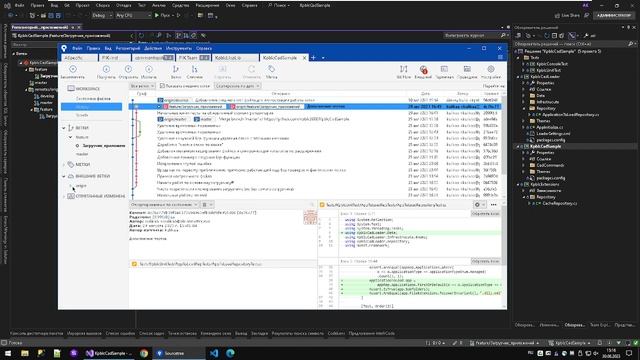Viewport: 640px width, 360px height.
Task: Click the Push icon in Sourcetree toolbar
Action: (x=128, y=69)
